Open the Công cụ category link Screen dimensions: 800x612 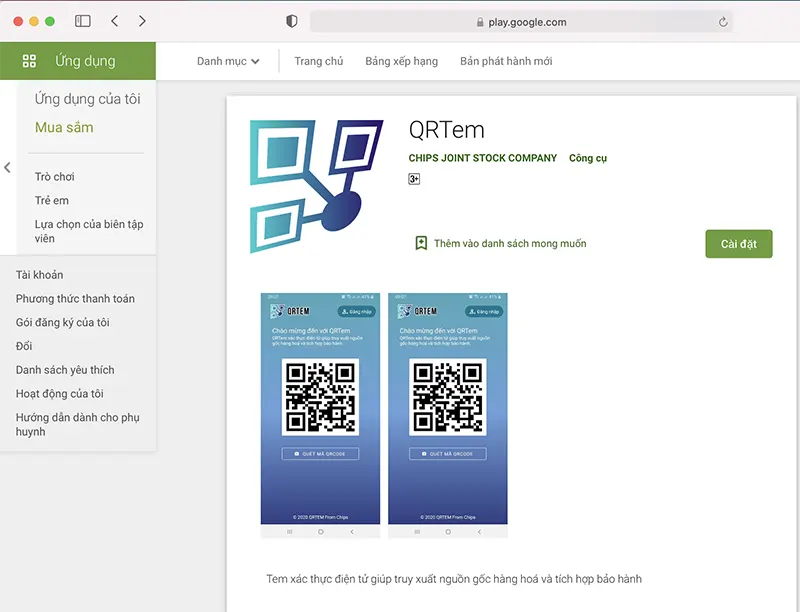[588, 158]
